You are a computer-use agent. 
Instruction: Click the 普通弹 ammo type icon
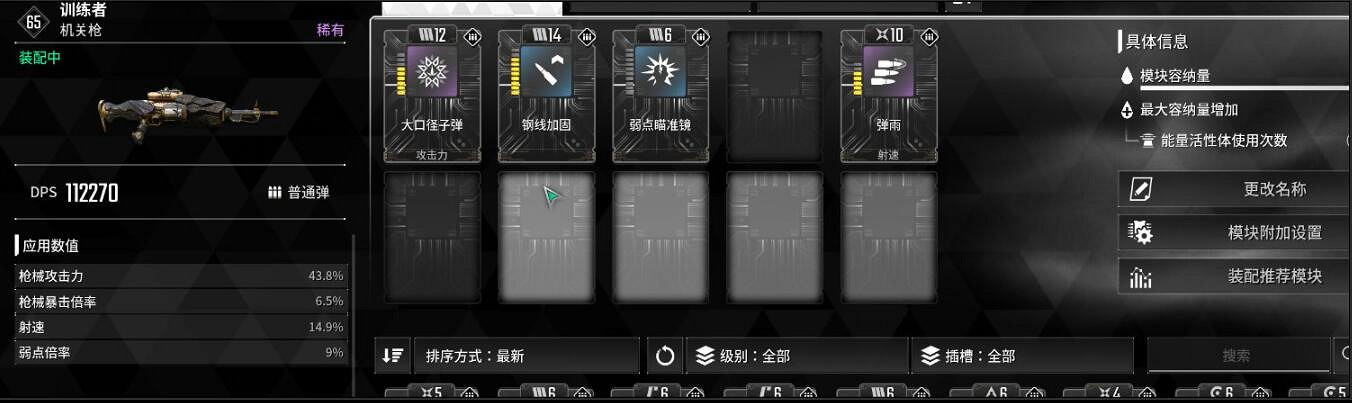tap(275, 193)
